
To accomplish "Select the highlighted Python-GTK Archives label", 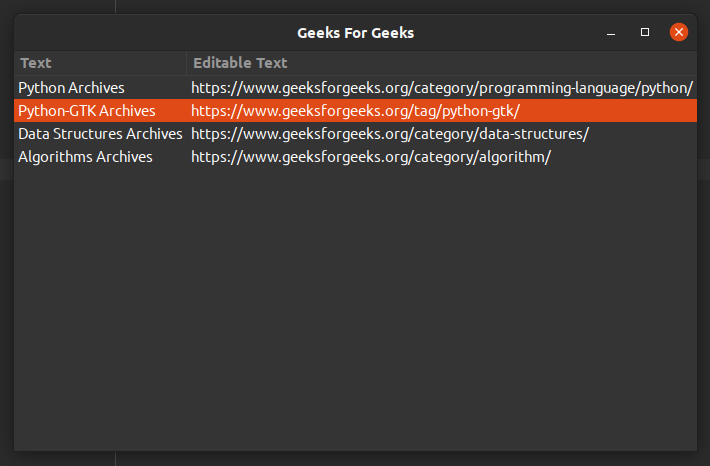I will tap(87, 111).
